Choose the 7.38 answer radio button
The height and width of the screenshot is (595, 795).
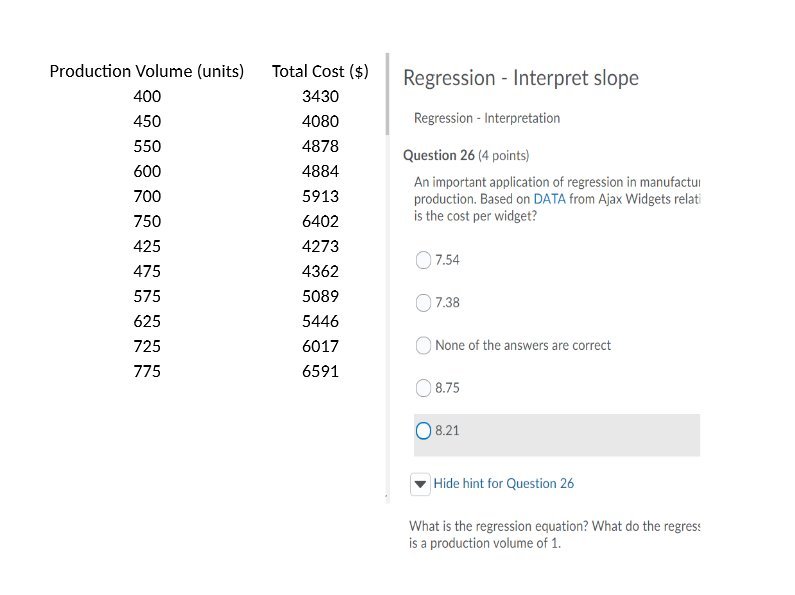point(423,303)
